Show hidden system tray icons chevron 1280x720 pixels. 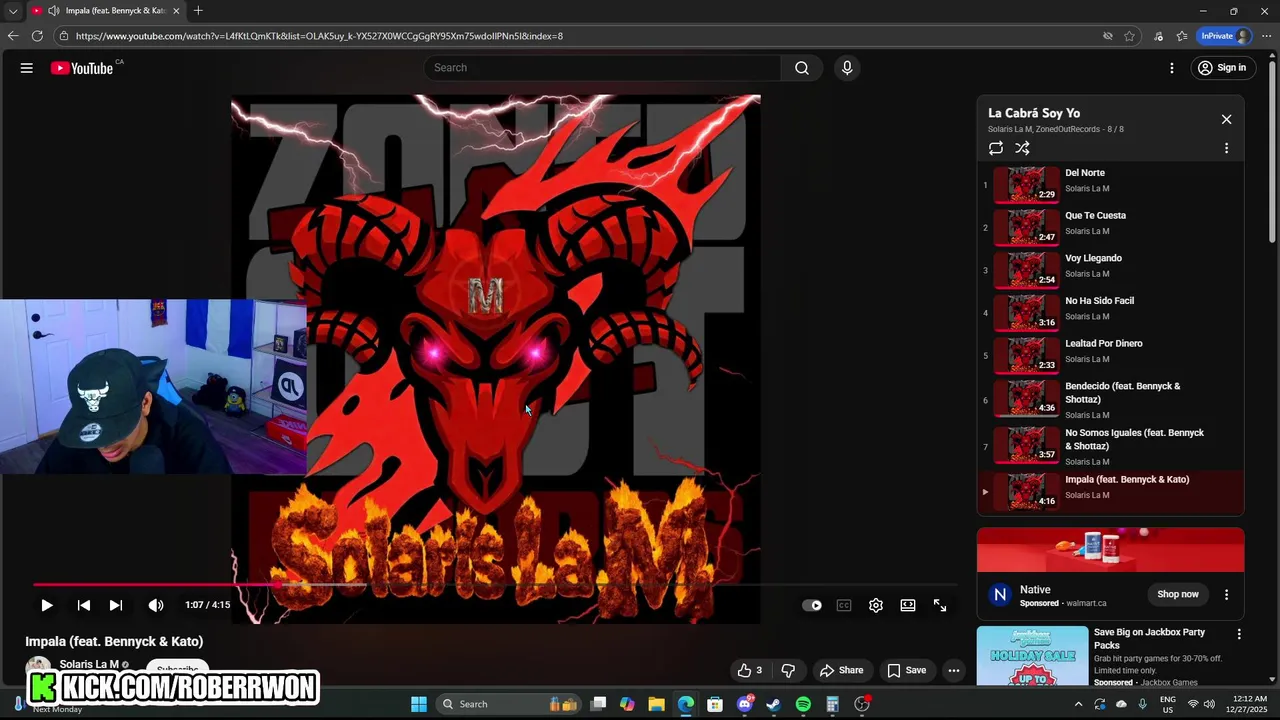1078,704
